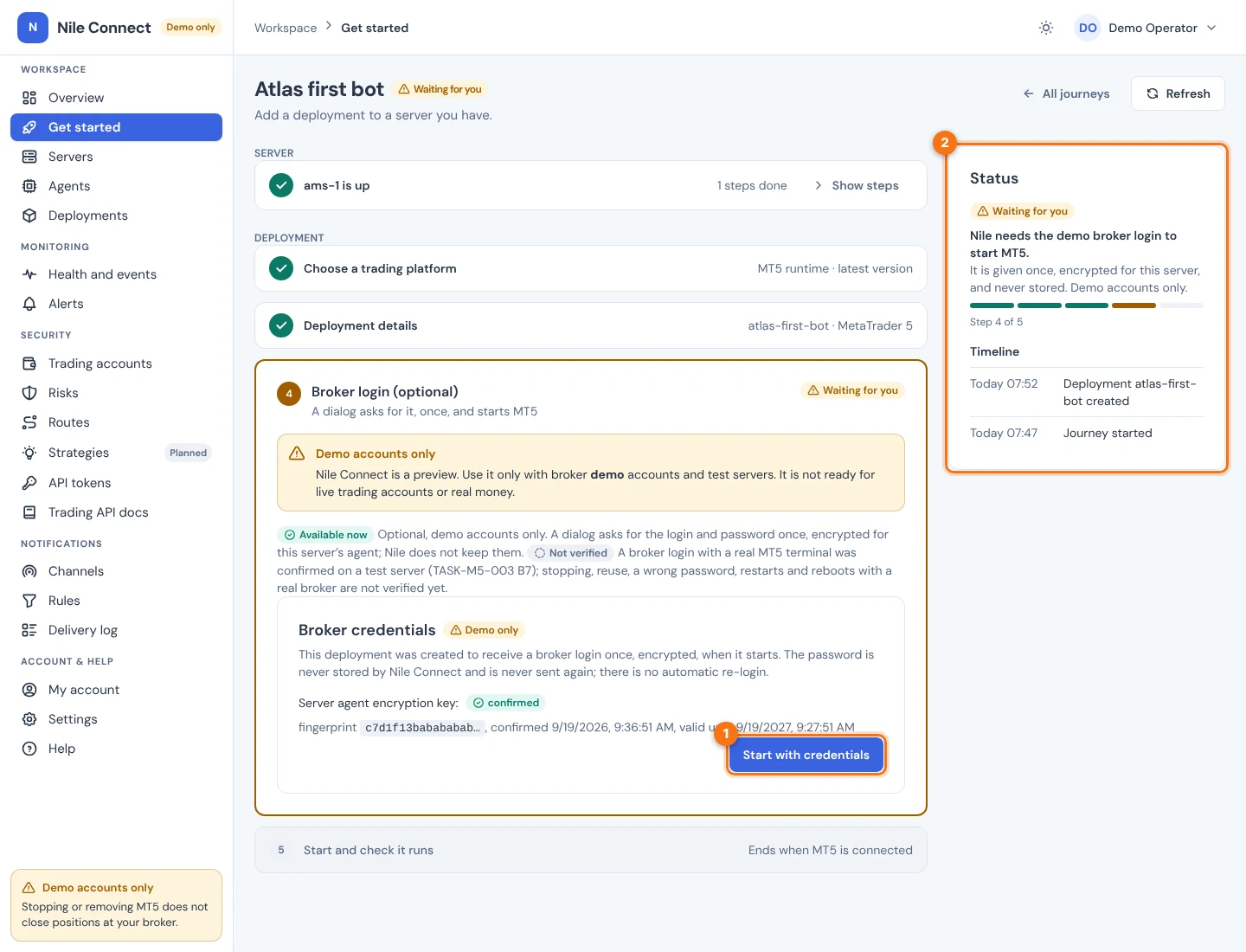Click the MT5 runtime · latest version text
The image size is (1246, 952).
[835, 268]
